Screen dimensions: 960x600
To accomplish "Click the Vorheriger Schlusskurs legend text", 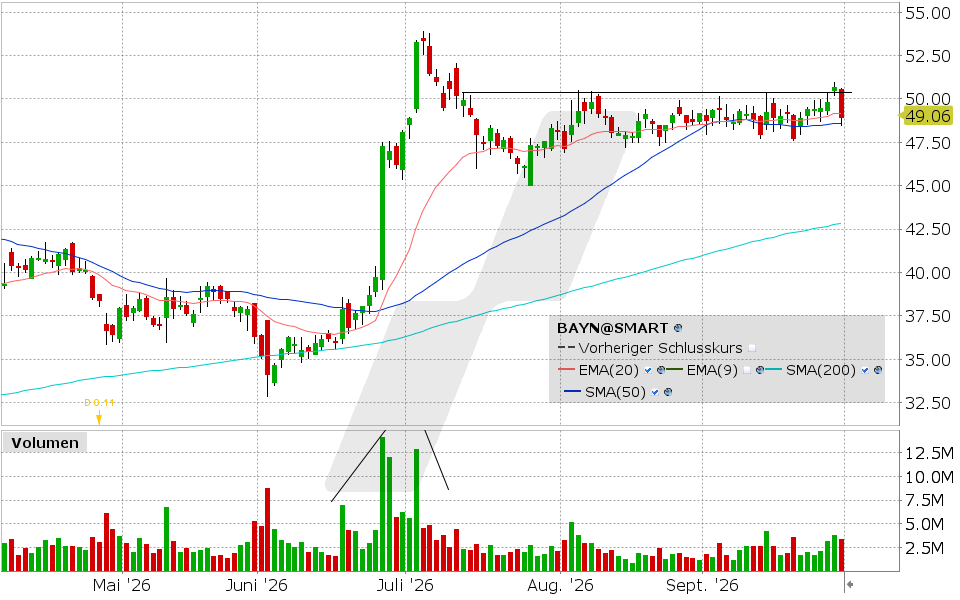I will [661, 348].
